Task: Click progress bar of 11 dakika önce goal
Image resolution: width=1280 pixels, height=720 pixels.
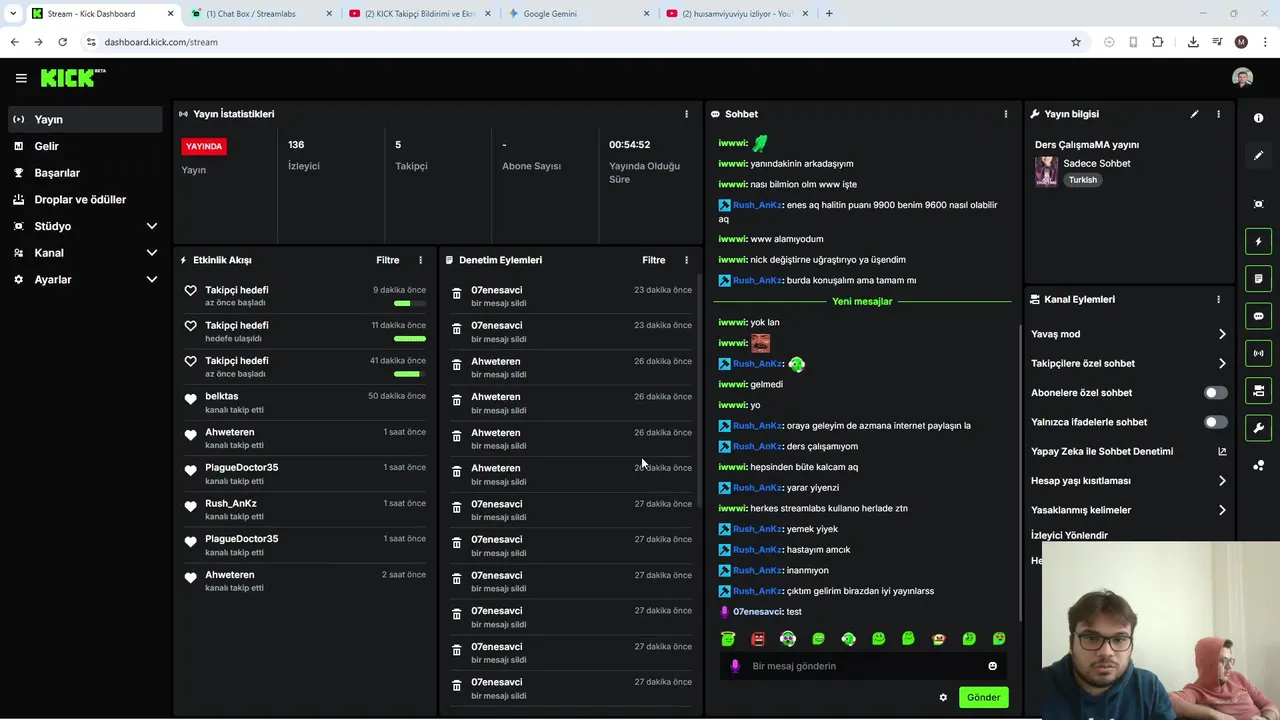Action: point(409,339)
